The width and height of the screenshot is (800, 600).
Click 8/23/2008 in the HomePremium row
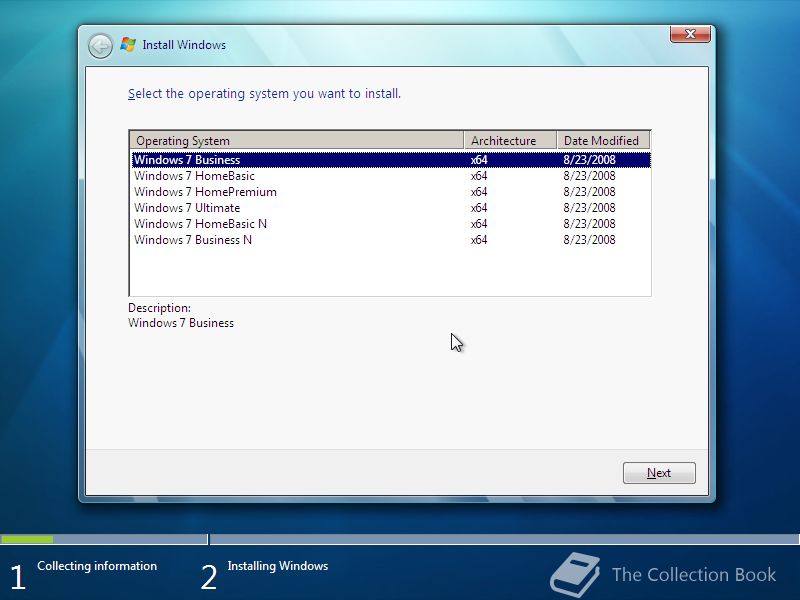tap(589, 192)
